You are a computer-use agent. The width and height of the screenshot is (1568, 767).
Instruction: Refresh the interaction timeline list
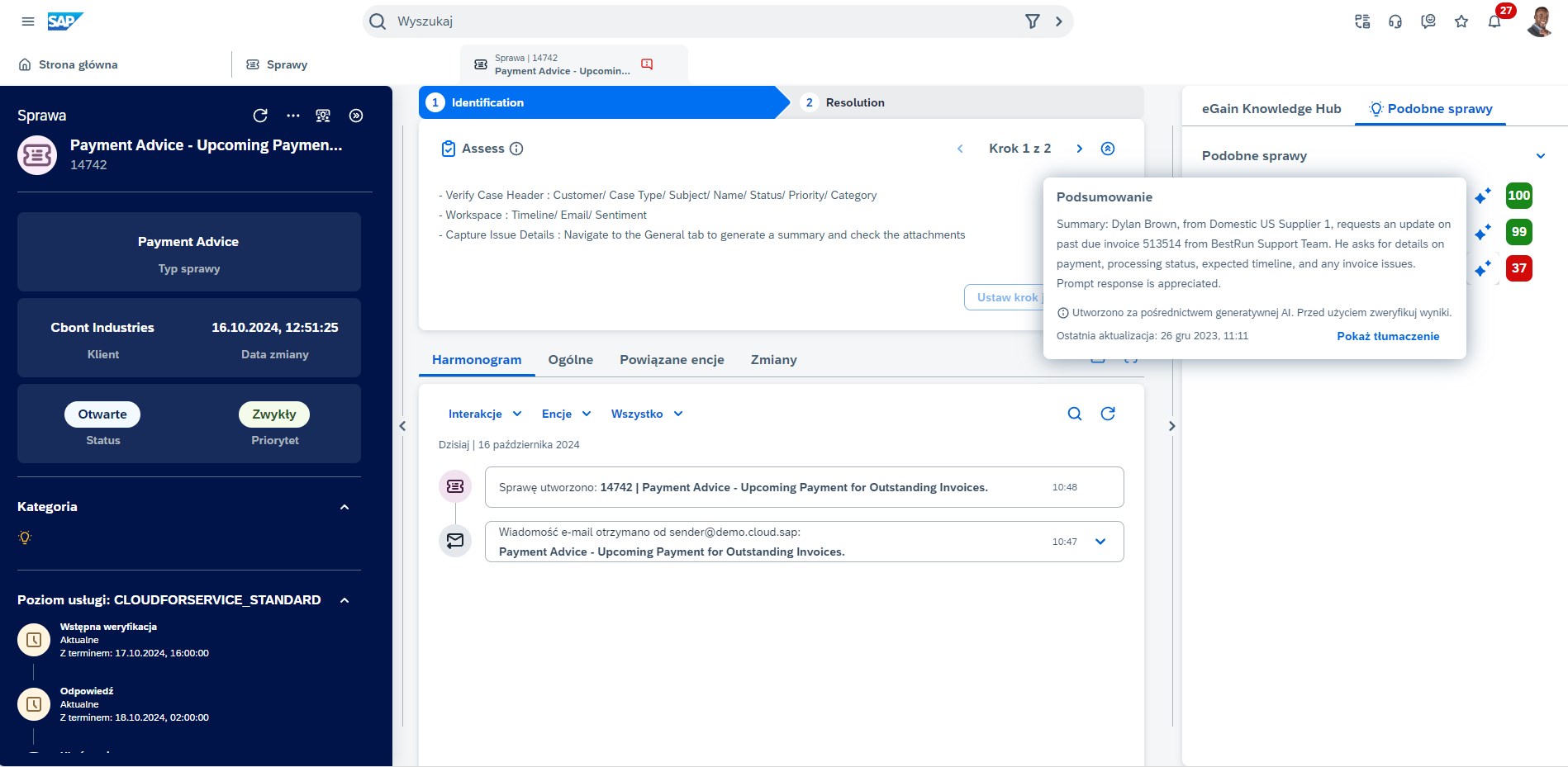click(x=1109, y=413)
